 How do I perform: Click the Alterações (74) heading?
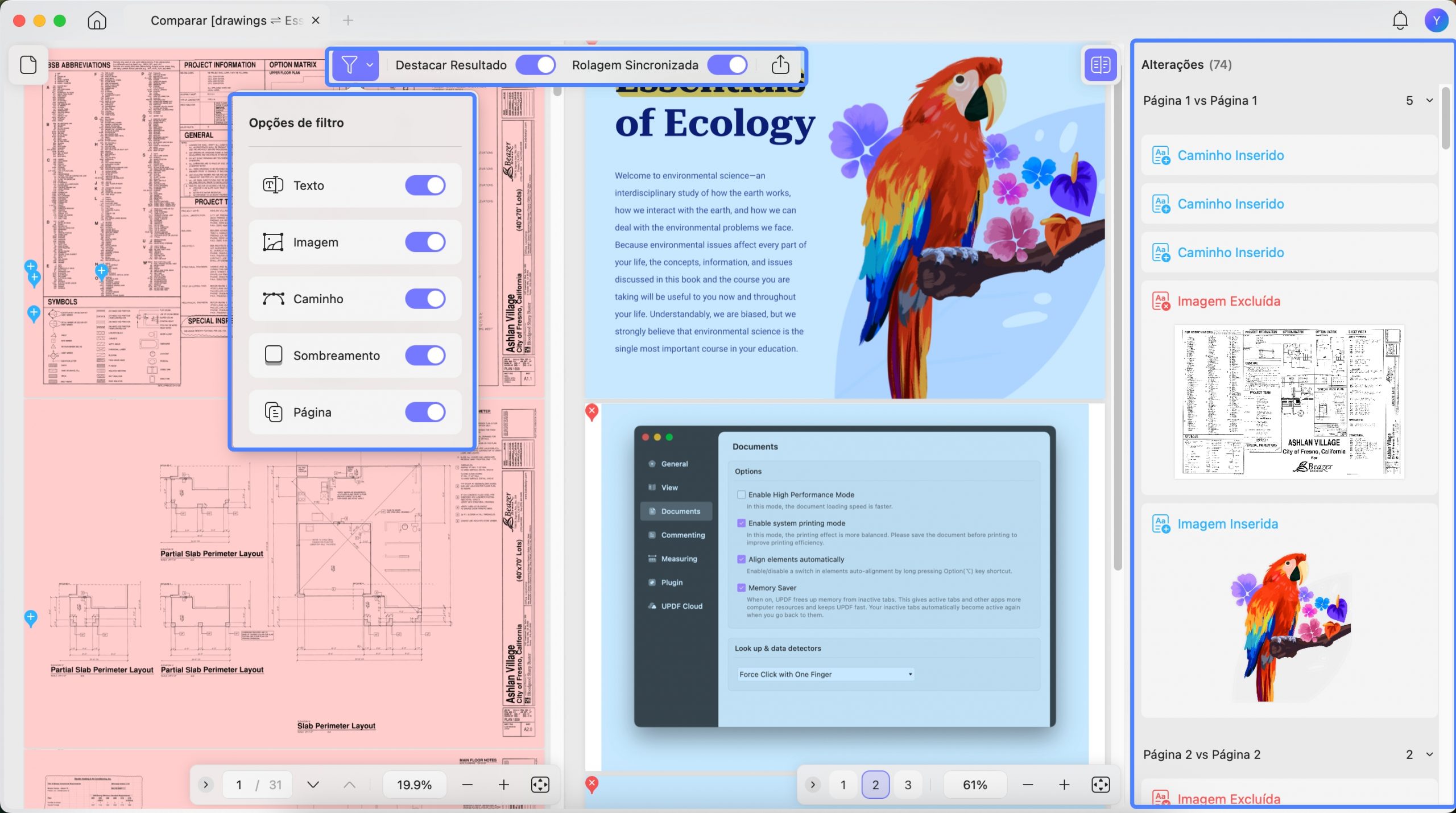[x=1187, y=65]
